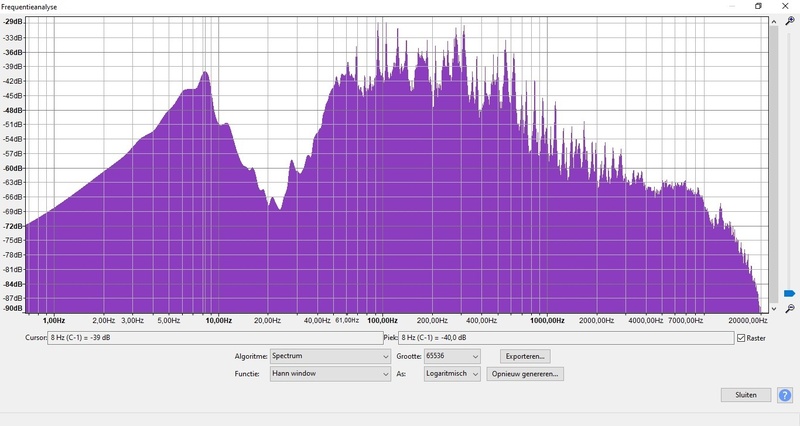Click the zoom in magnifier icon
Screen dimensions: 800x426
click(789, 21)
